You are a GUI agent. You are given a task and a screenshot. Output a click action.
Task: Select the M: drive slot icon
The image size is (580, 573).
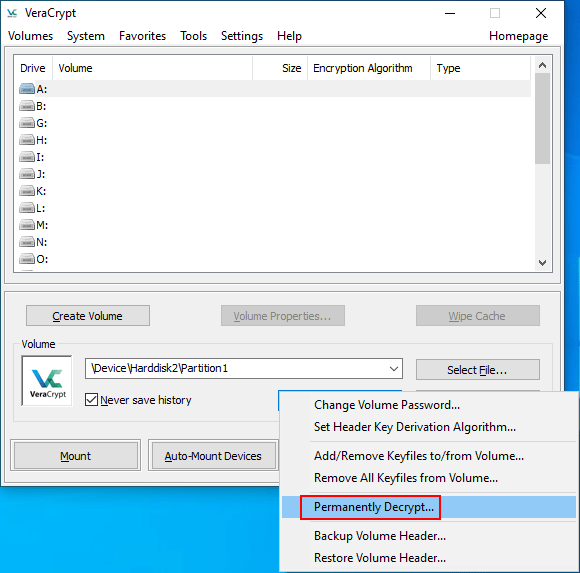pyautogui.click(x=27, y=225)
